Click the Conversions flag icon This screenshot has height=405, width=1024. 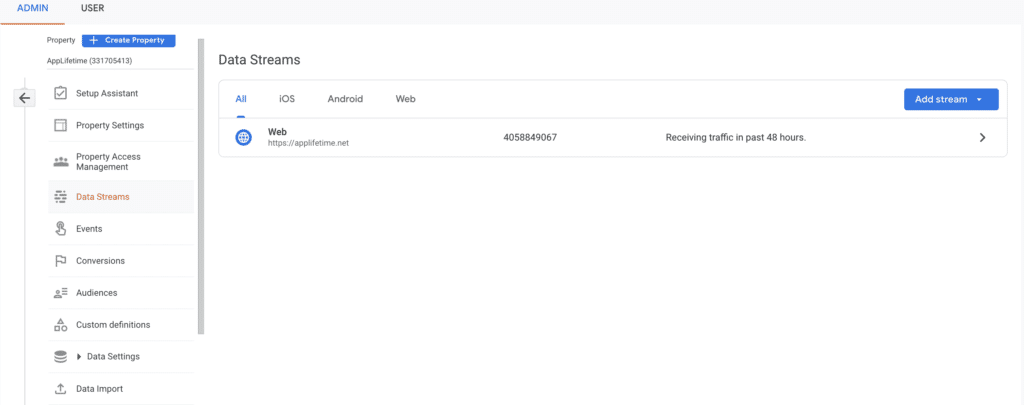point(60,261)
